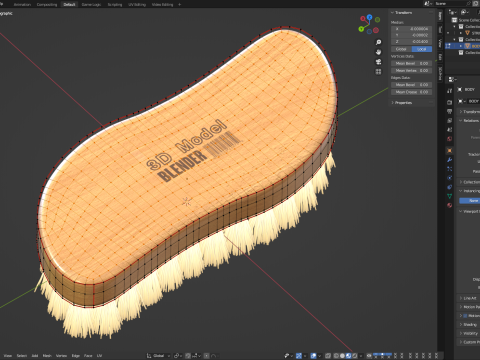
Task: Click the green Y axis on navigation gizmo
Action: pos(361,29)
